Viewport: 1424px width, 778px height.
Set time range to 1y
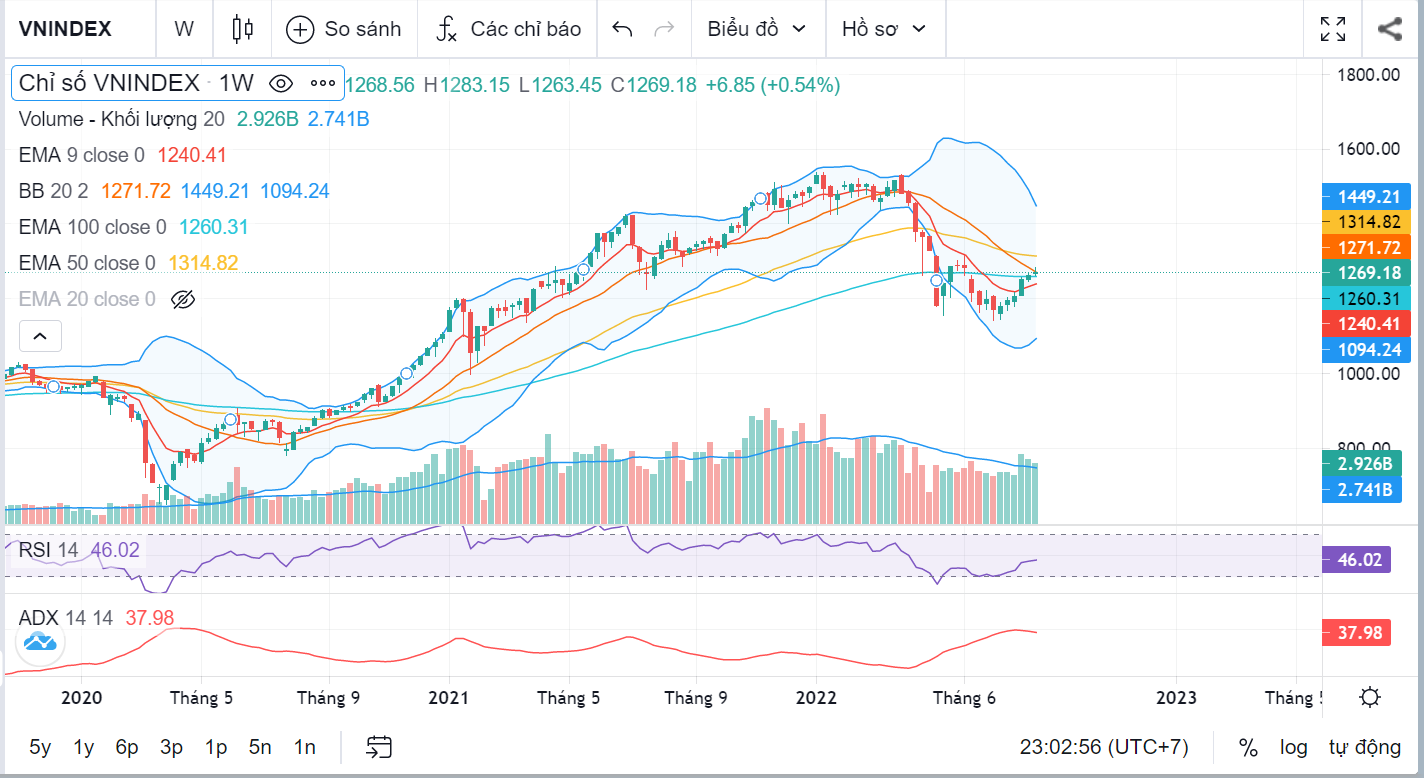pos(84,747)
